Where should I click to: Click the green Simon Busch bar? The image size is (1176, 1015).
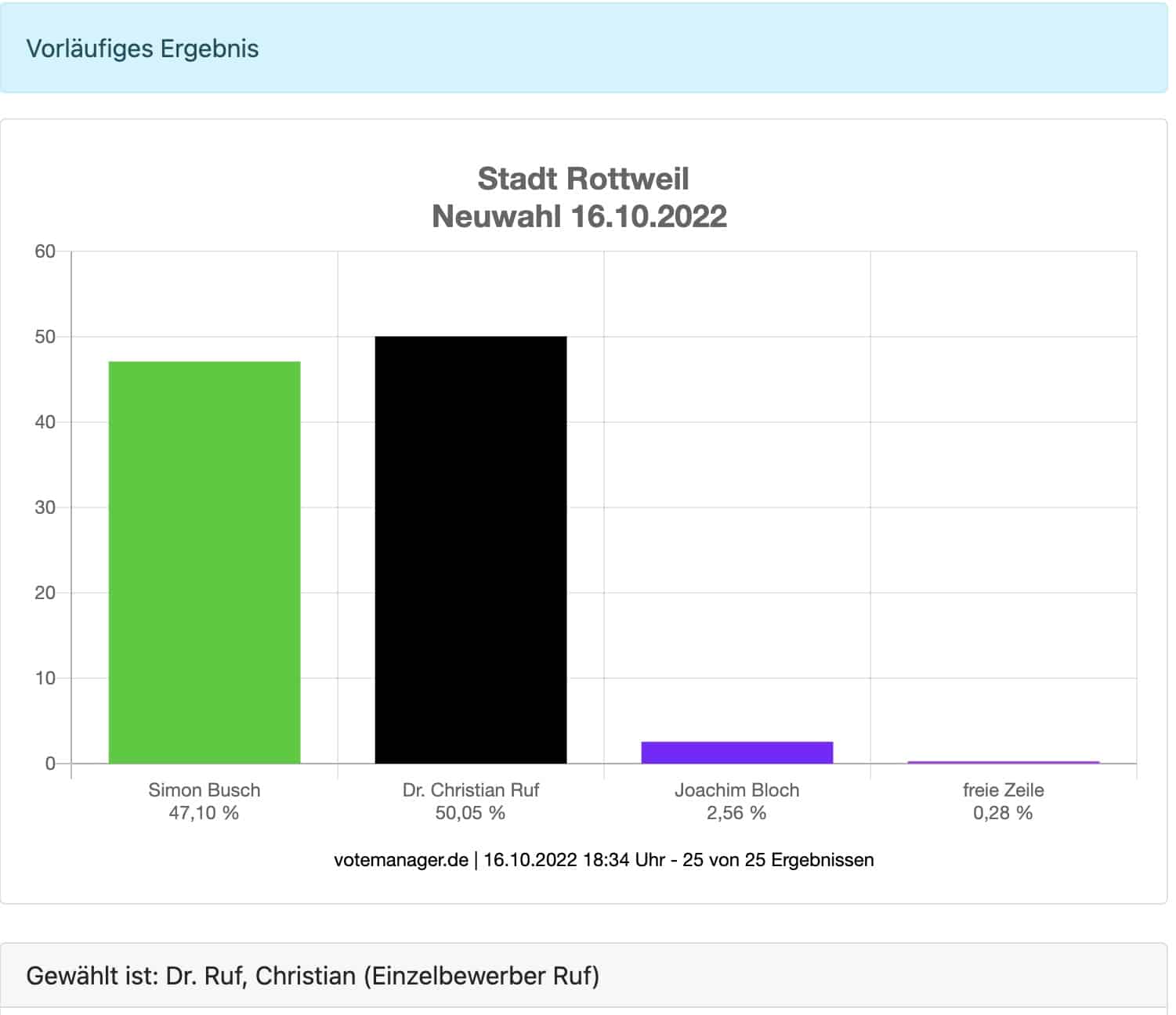pos(204,562)
